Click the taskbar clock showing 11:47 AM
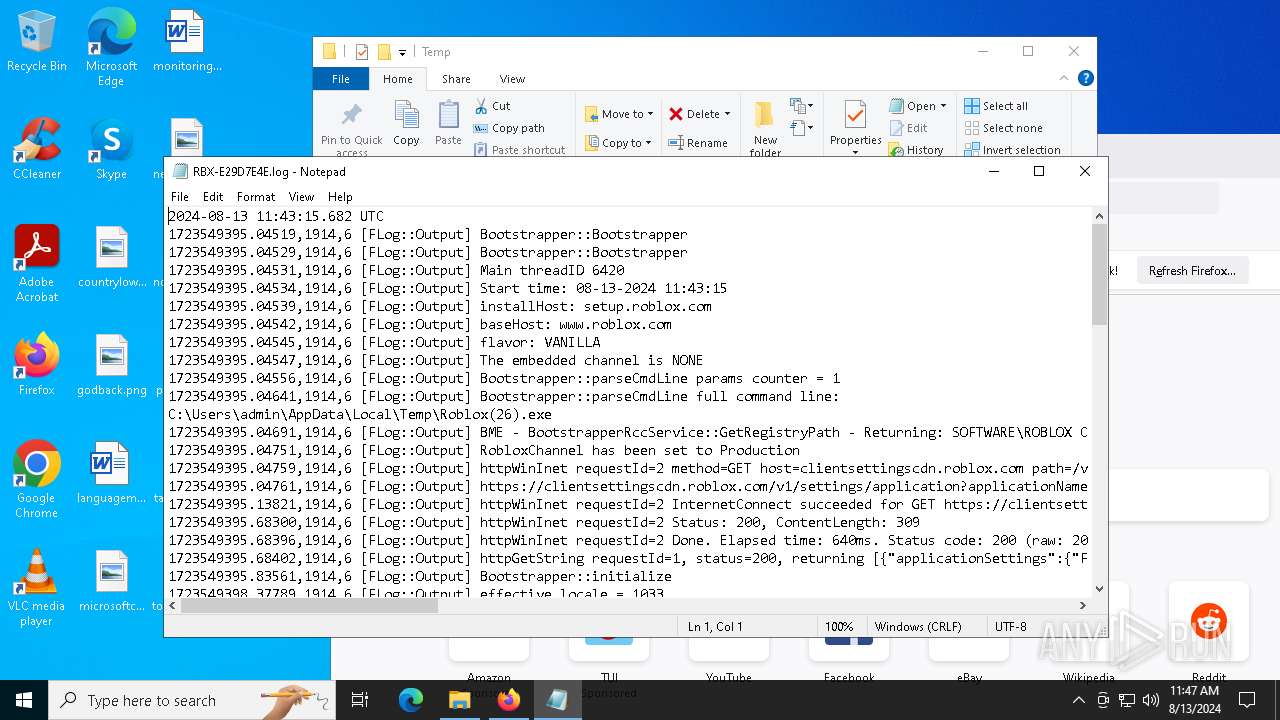1280x720 pixels. tap(1194, 700)
